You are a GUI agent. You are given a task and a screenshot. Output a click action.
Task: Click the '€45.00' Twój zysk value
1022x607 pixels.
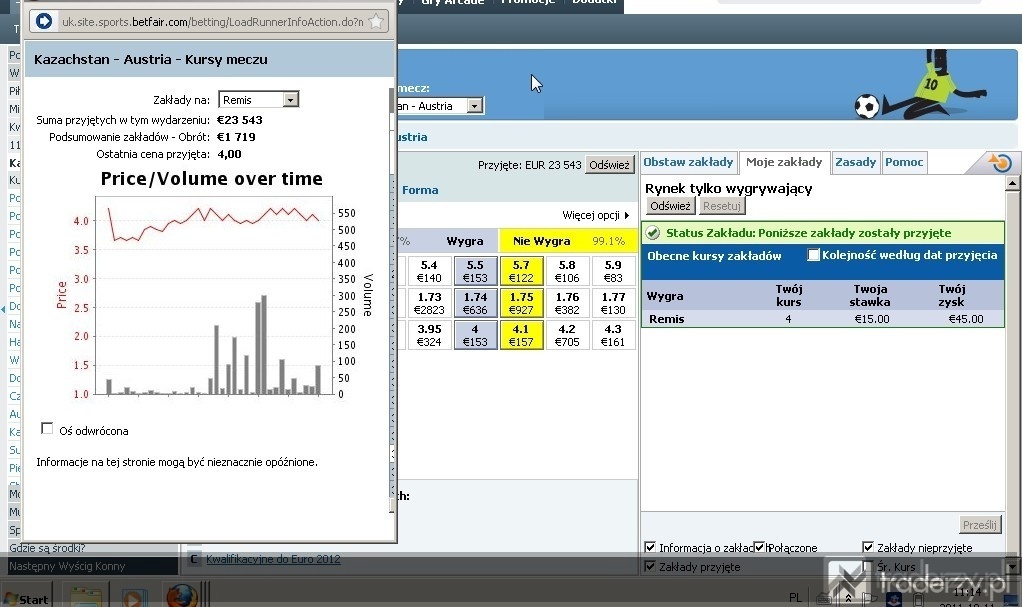point(966,319)
